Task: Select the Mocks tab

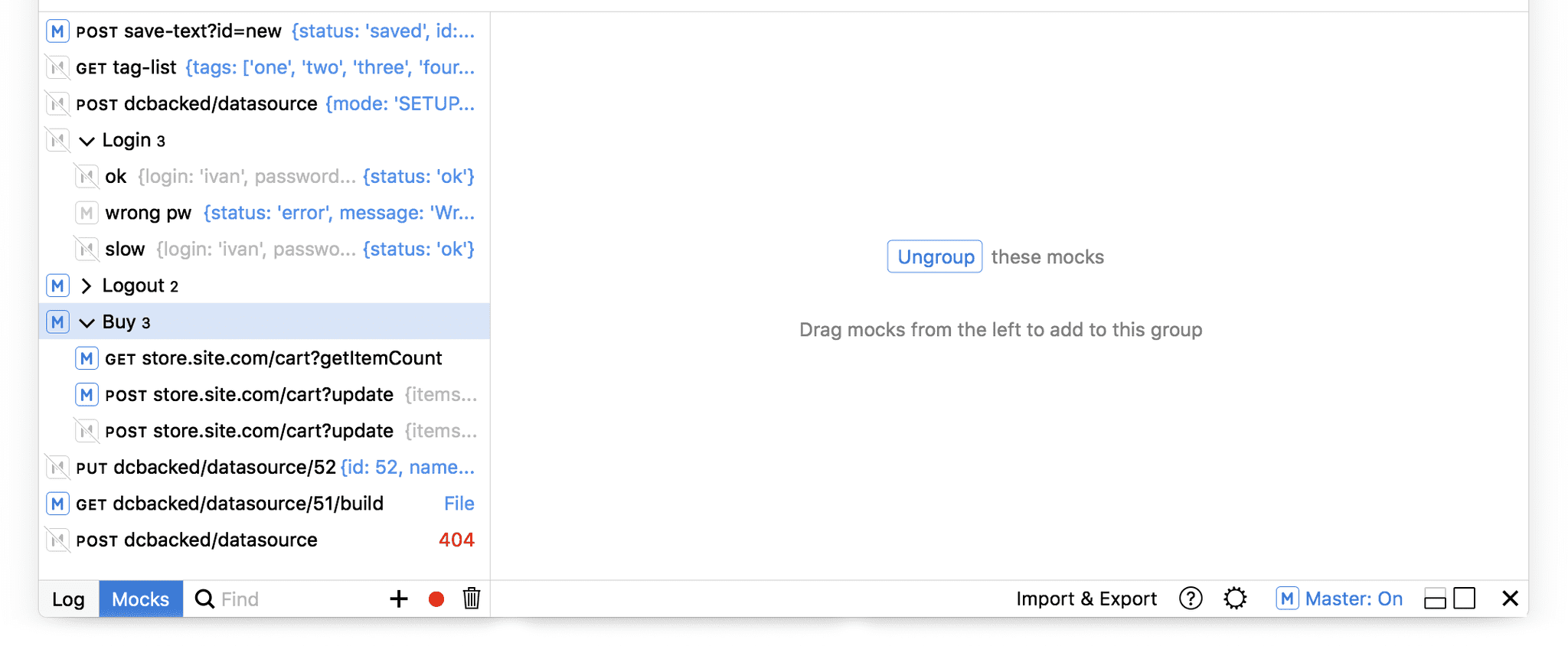Action: [x=140, y=599]
